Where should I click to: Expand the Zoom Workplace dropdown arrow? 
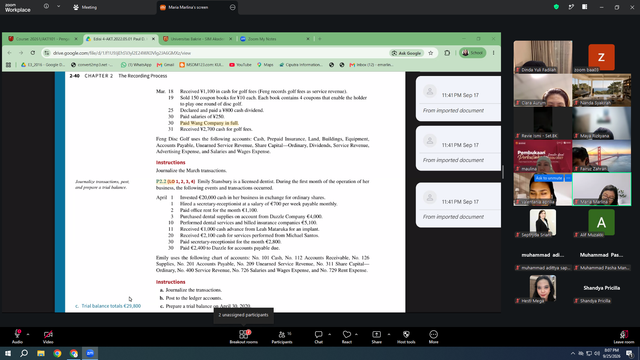(x=58, y=7)
